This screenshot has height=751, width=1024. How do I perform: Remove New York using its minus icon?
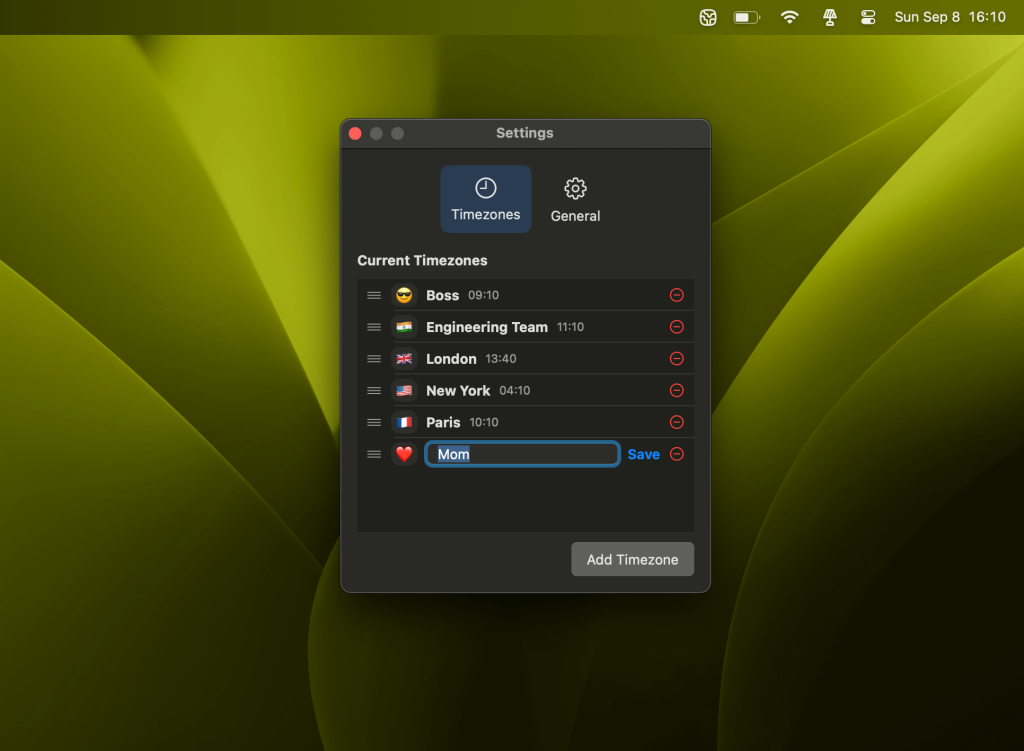point(676,390)
